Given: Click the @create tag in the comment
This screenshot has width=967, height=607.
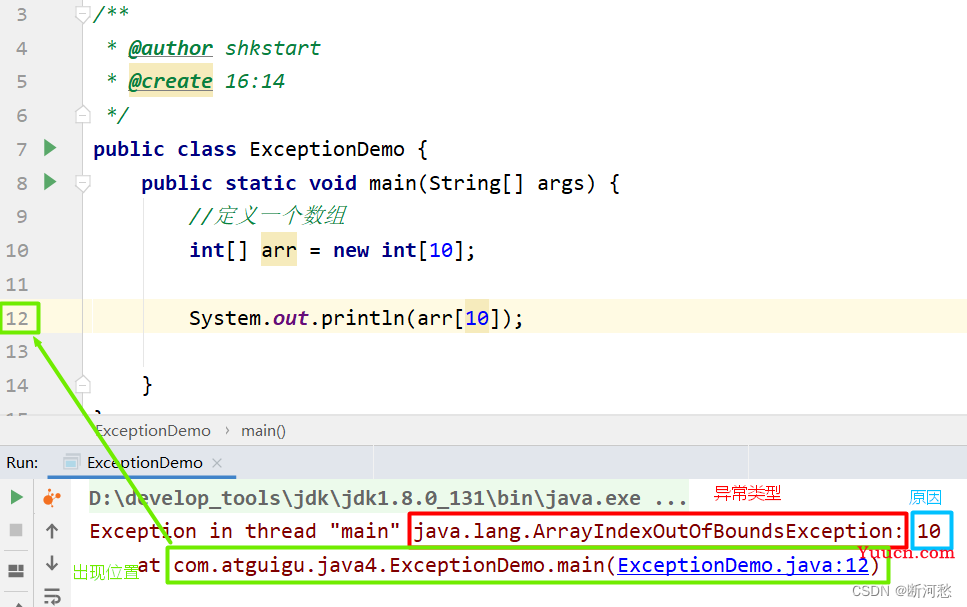Looking at the screenshot, I should tap(170, 81).
